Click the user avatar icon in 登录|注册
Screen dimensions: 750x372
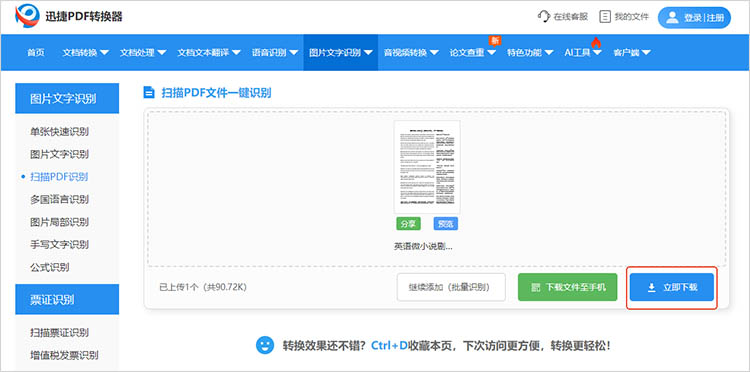pos(673,18)
